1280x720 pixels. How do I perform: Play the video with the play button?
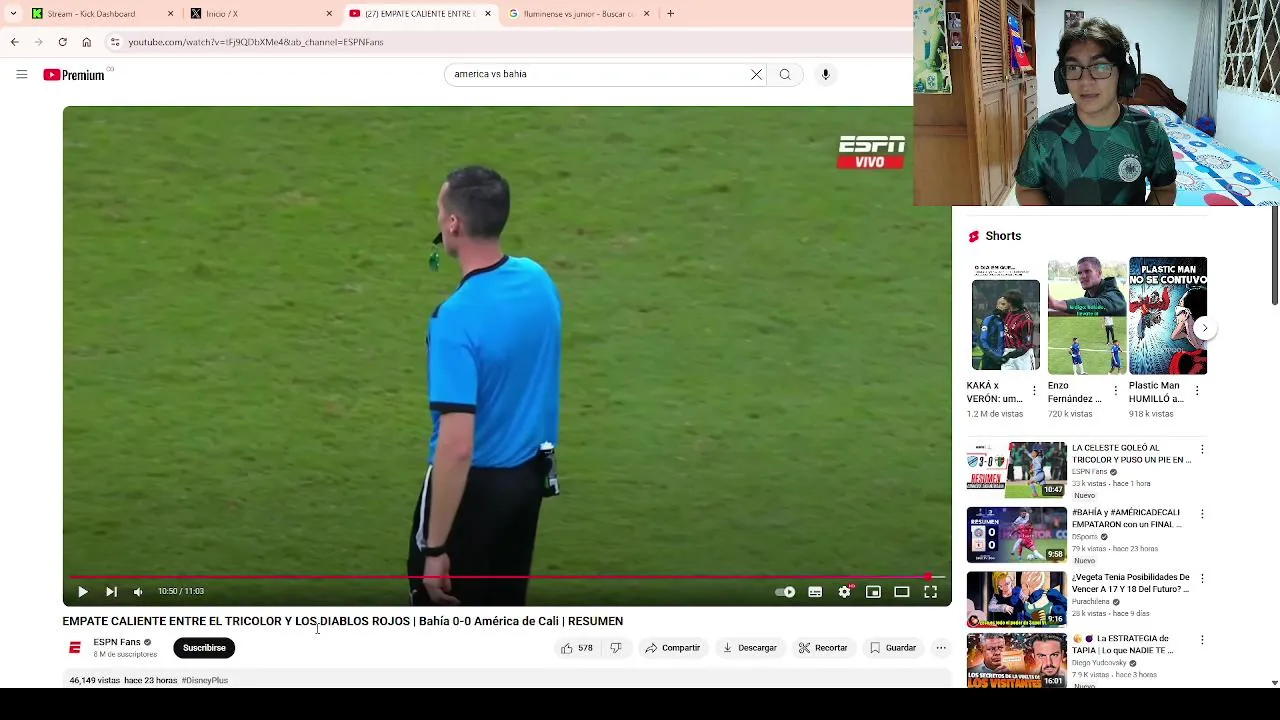click(83, 592)
